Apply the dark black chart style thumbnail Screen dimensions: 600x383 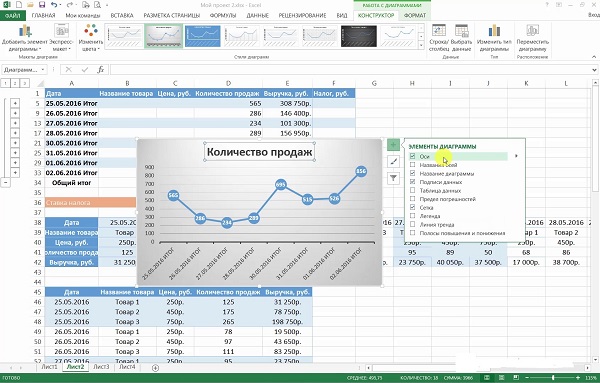(359, 36)
